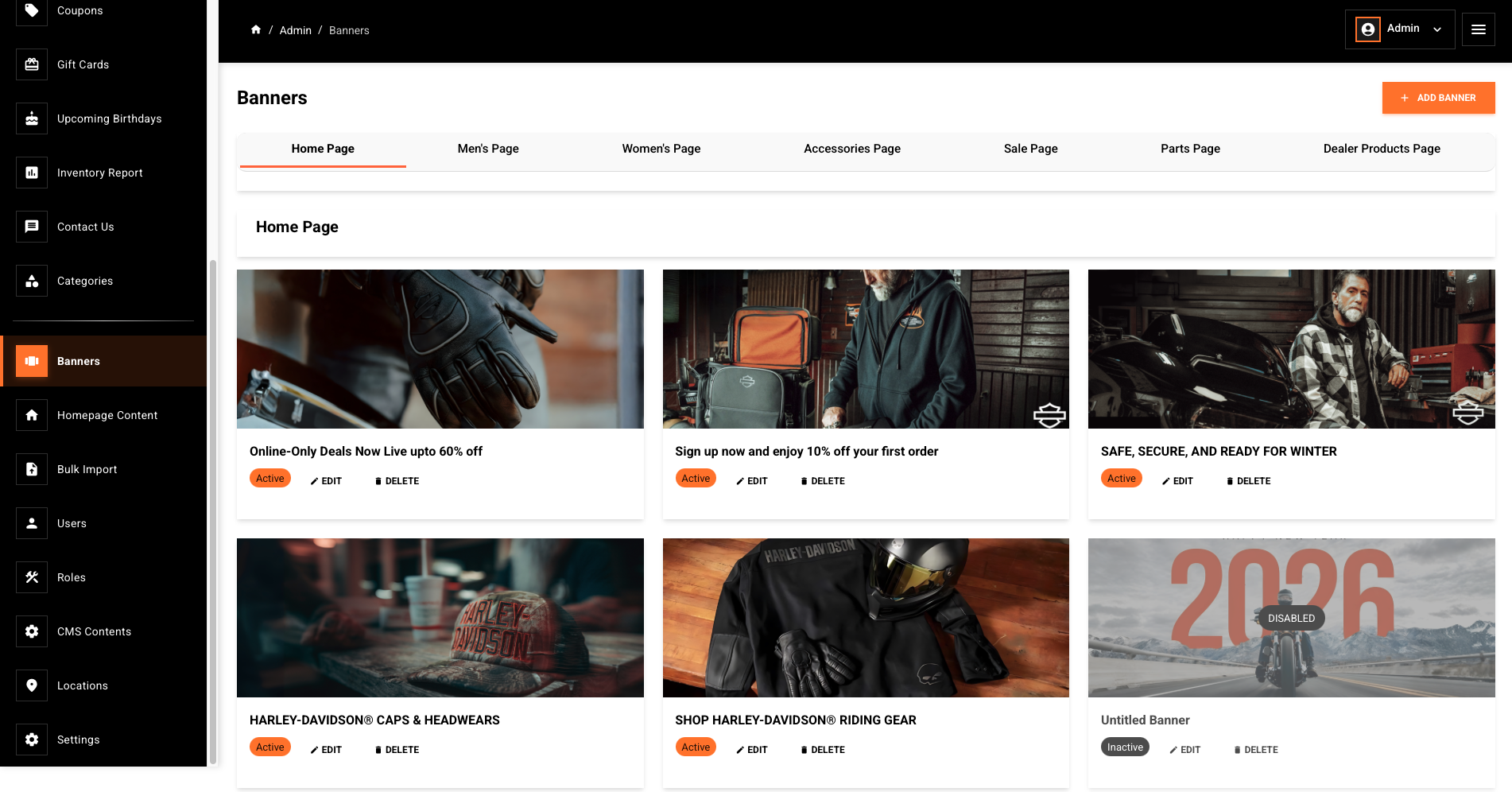1512x792 pixels.
Task: Delete the SAFE, SECURE winter banner
Action: [1248, 481]
